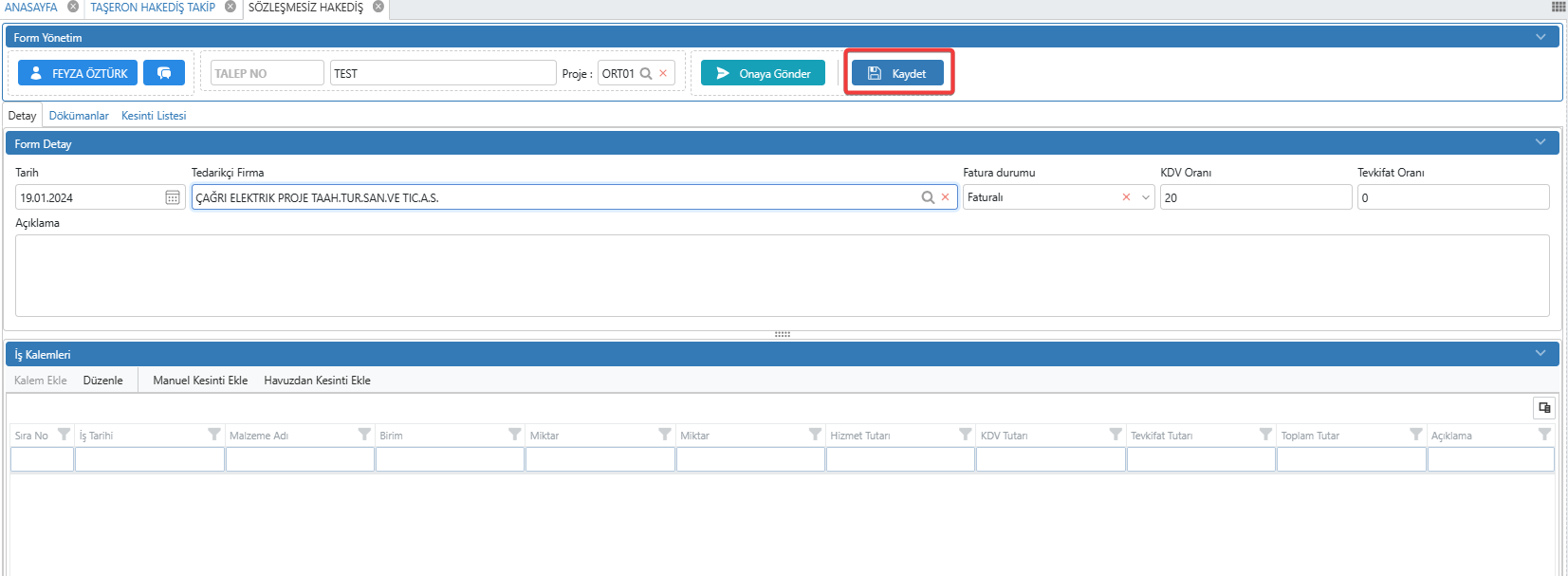Viewport: 1568px width, 576px height.
Task: Click the grid export icon above table
Action: 1544,408
